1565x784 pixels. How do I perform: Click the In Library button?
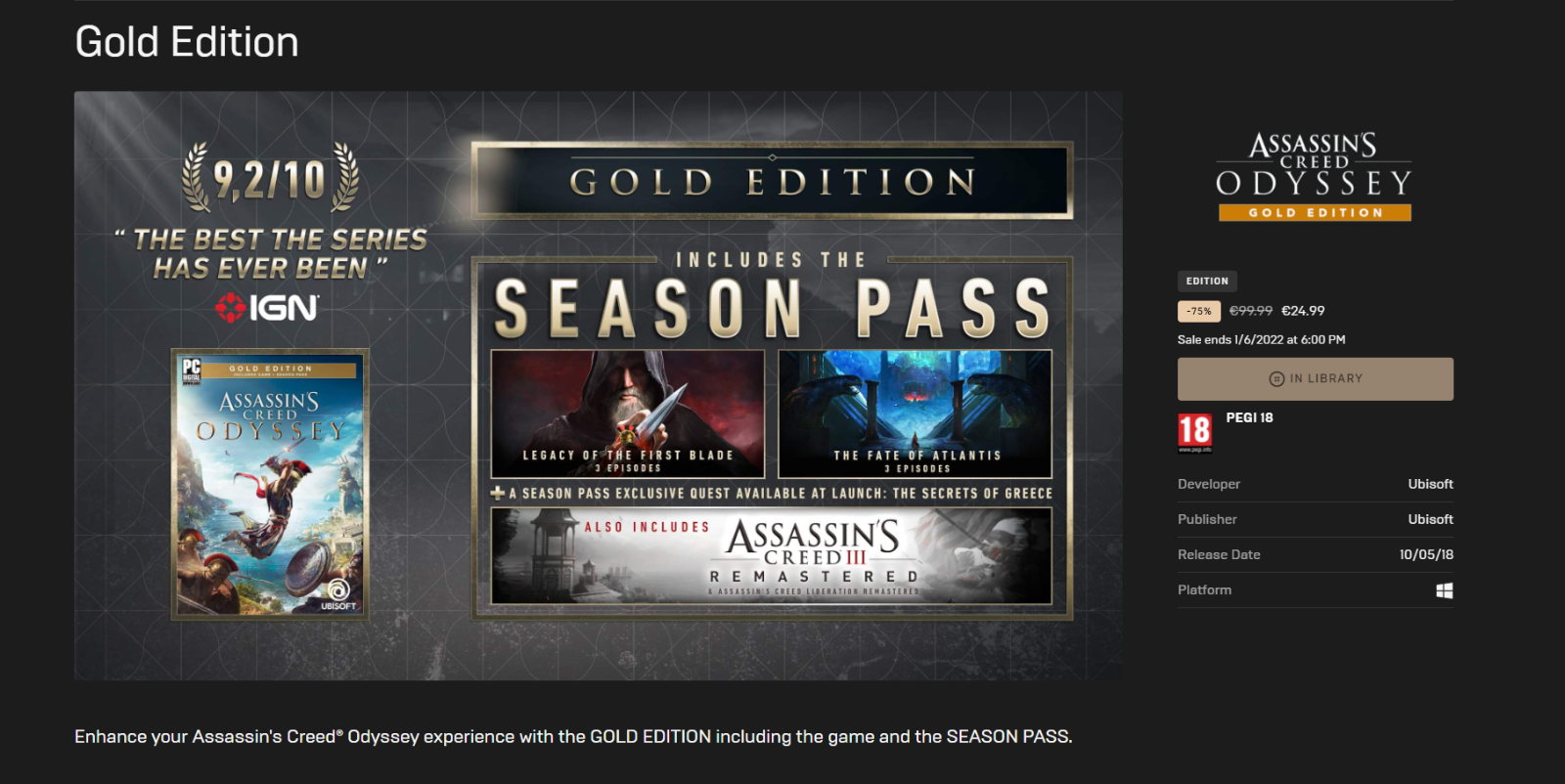pos(1315,378)
